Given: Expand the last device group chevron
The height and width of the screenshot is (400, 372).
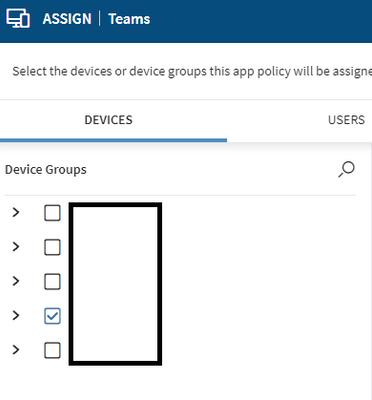Looking at the screenshot, I should coord(16,350).
